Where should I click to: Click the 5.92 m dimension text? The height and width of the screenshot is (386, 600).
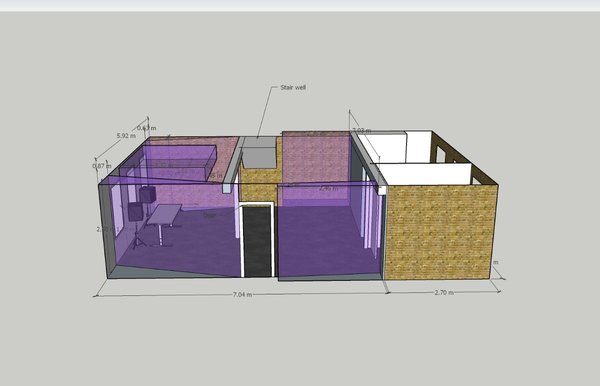(x=126, y=135)
